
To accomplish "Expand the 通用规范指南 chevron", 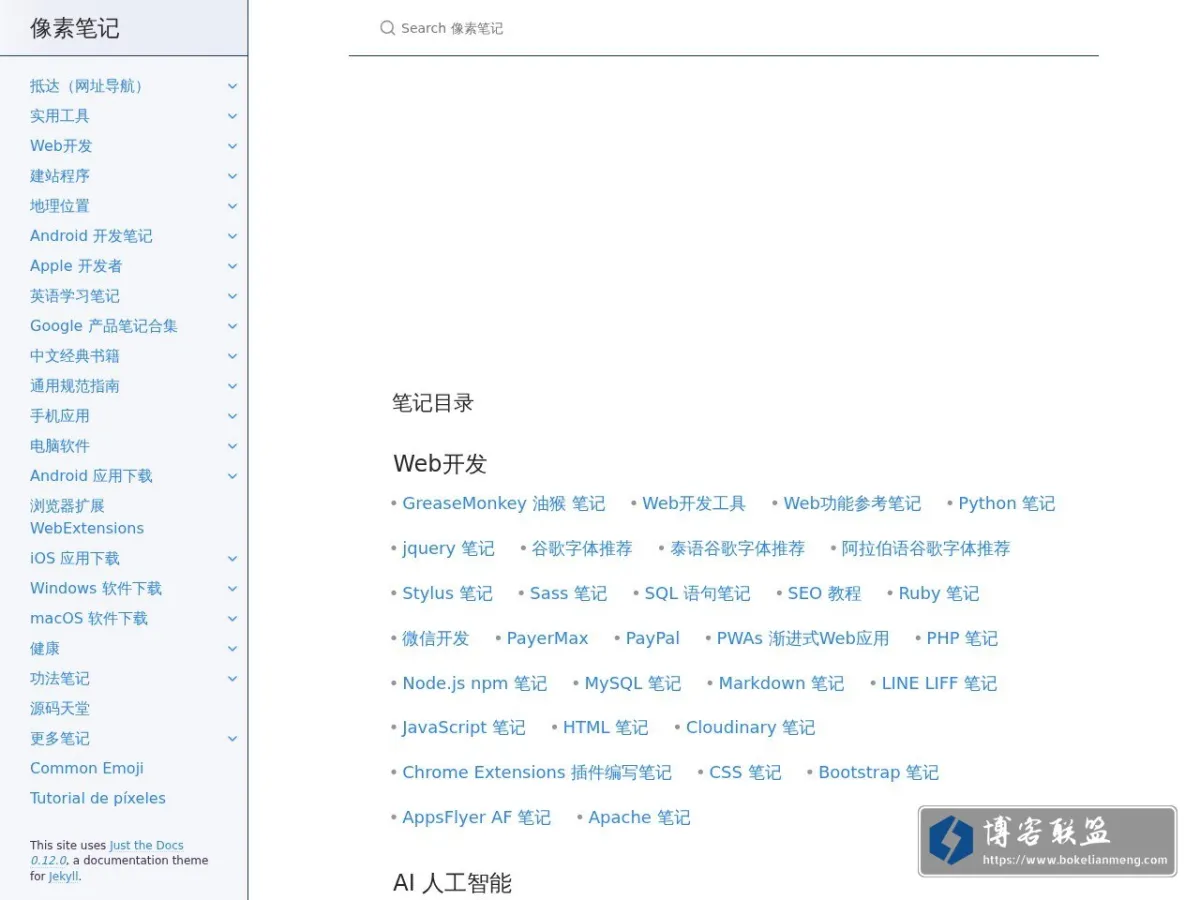I will (x=232, y=386).
